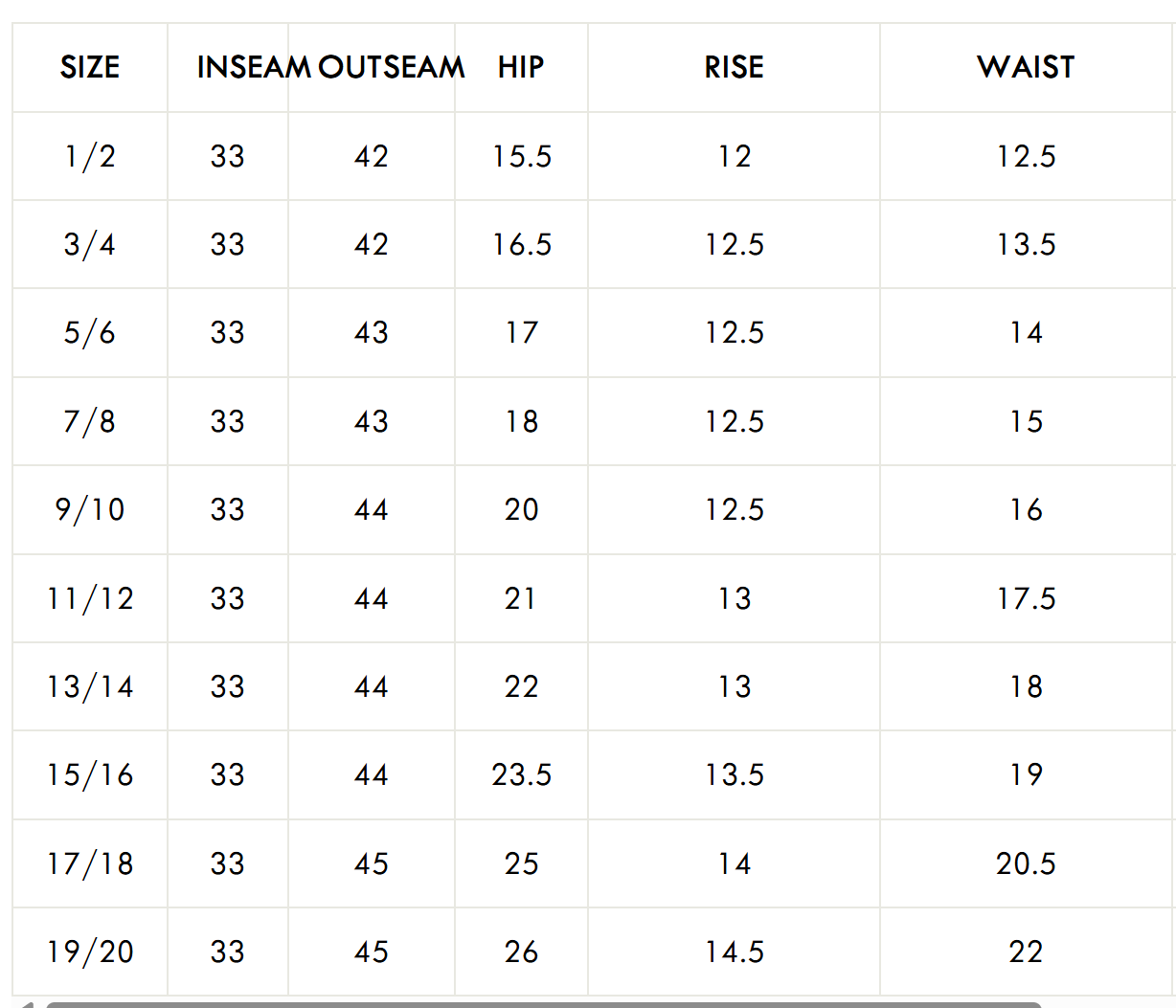1176x1008 pixels.
Task: Click the hip value 23.5 cell
Action: click(522, 774)
